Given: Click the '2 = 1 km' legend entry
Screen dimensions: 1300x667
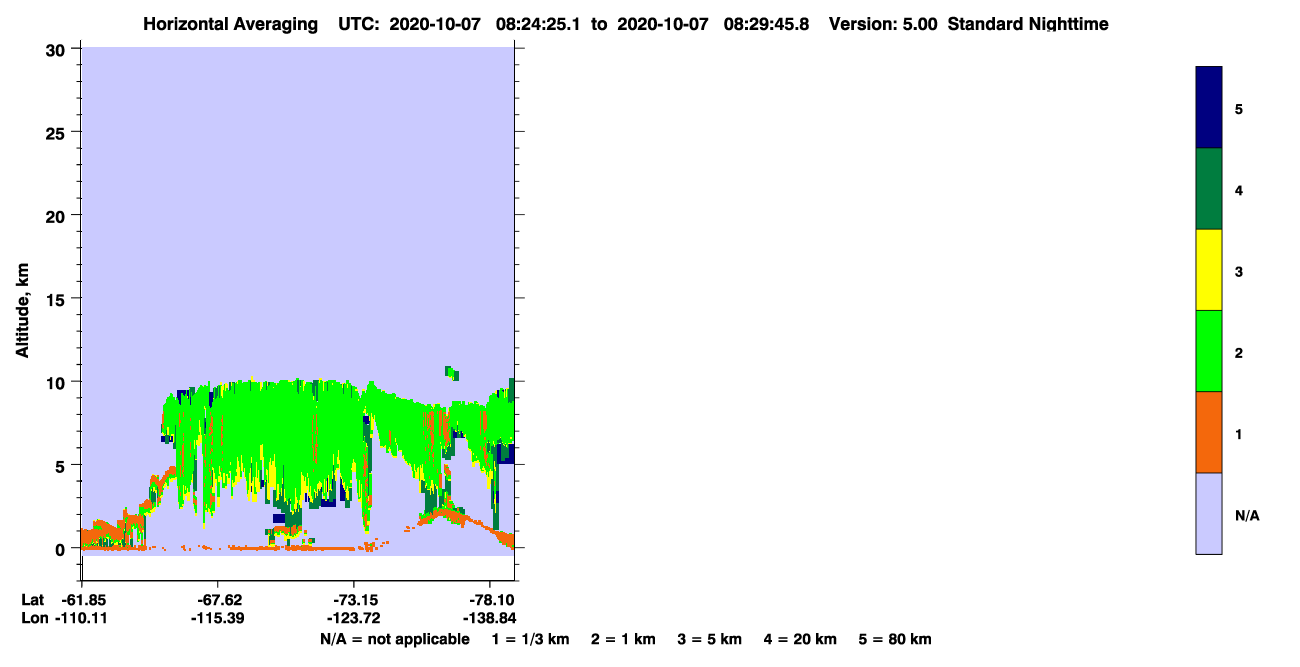Looking at the screenshot, I should click(x=623, y=639).
